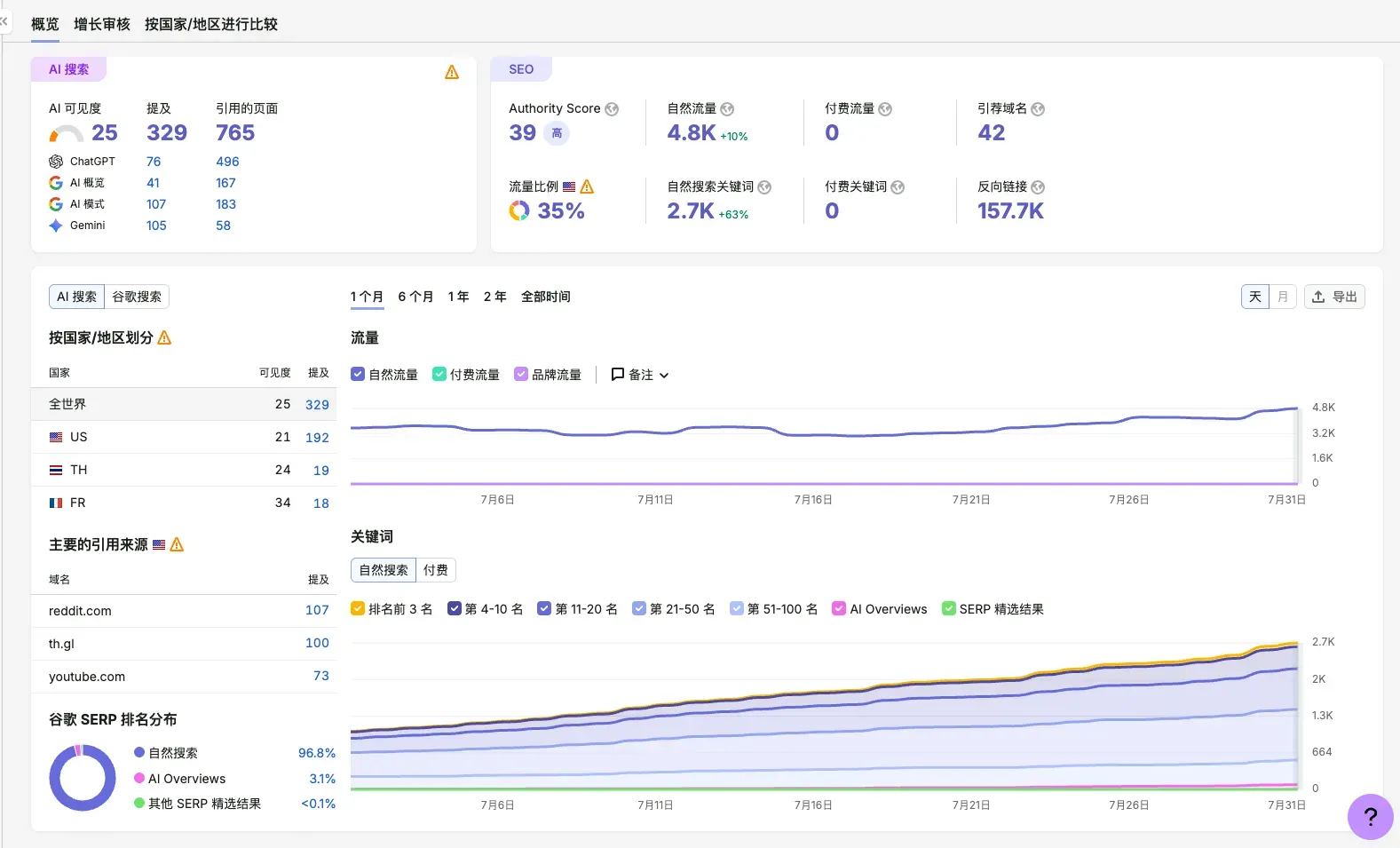Select the 1年 time range
Image resolution: width=1400 pixels, height=848 pixels.
click(458, 297)
